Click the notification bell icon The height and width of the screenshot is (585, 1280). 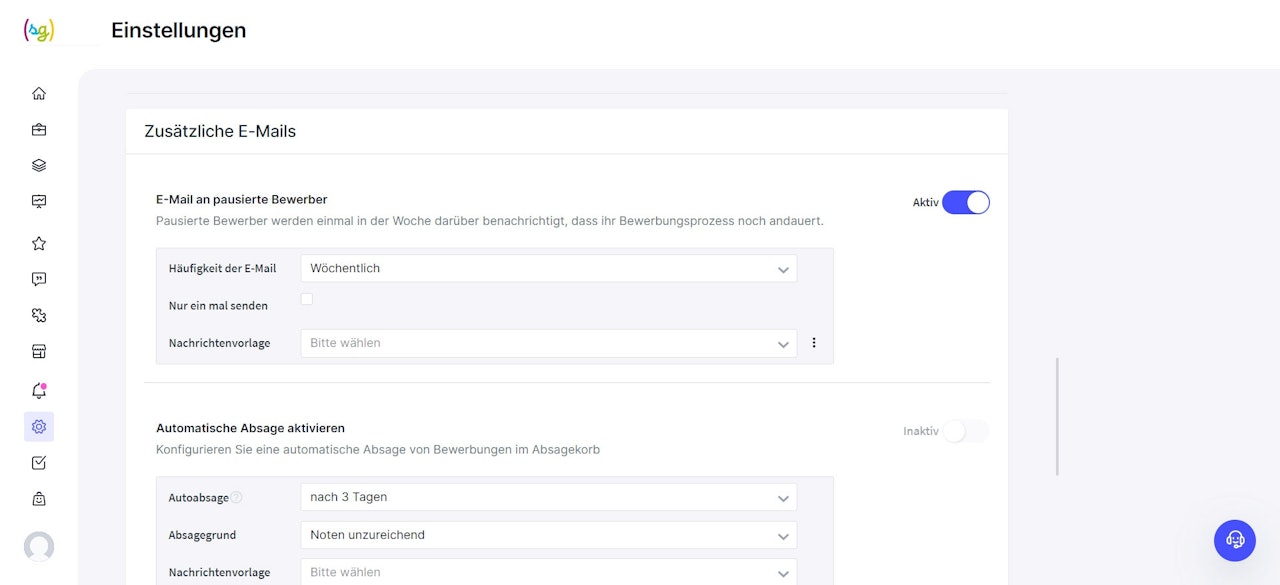tap(39, 391)
